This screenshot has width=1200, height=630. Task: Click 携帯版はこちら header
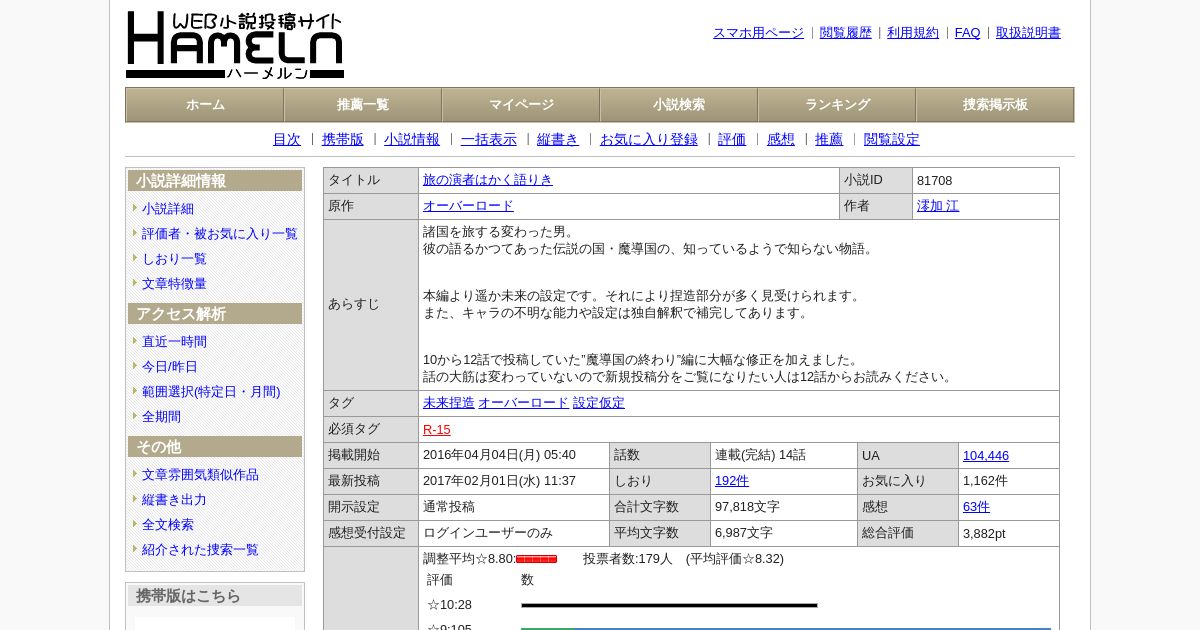pos(215,596)
